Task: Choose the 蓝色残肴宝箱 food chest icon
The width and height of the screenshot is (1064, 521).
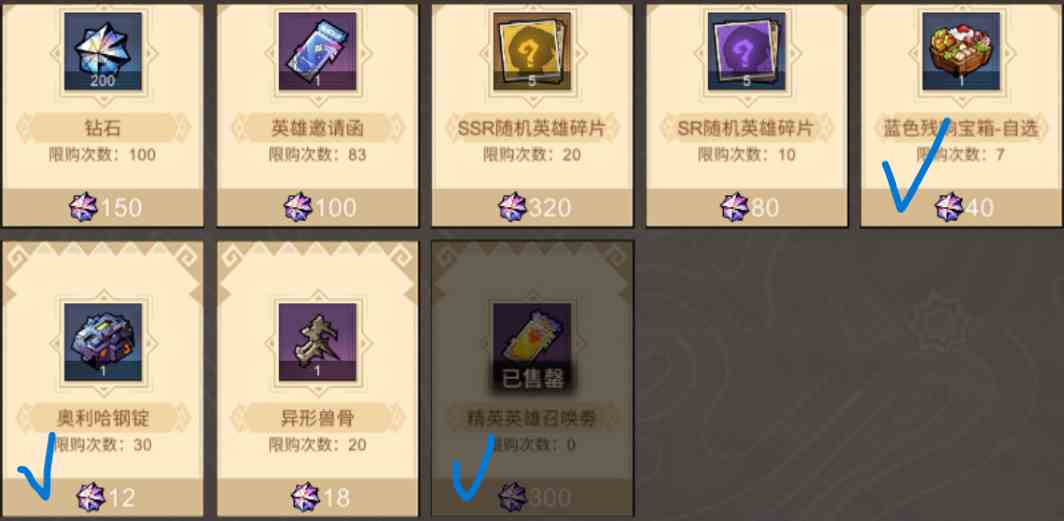Action: (961, 52)
